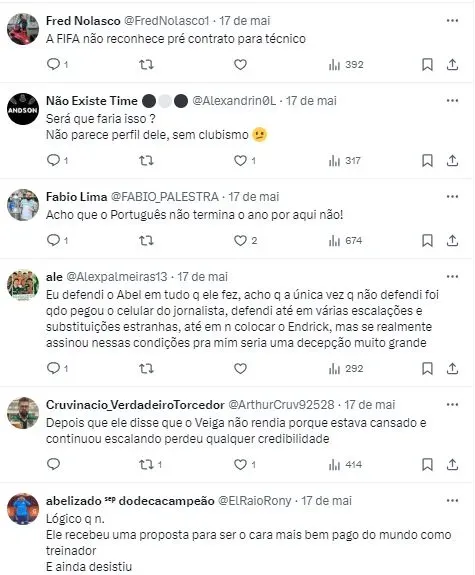The width and height of the screenshot is (475, 575).
Task: Open three-dot menu on ale's tweet
Action: pos(452,276)
